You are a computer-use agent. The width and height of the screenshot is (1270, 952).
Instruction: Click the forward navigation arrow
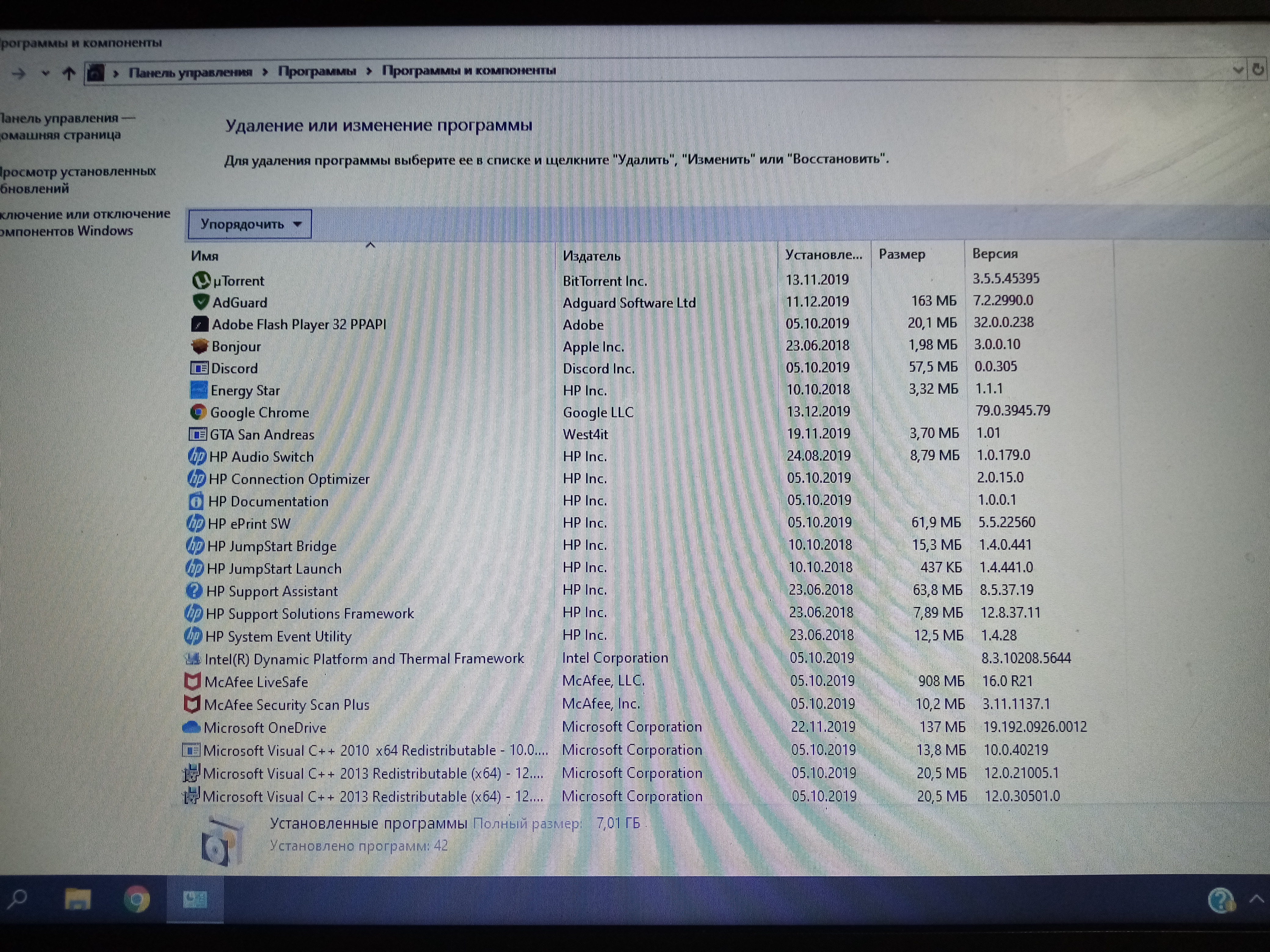coord(19,74)
